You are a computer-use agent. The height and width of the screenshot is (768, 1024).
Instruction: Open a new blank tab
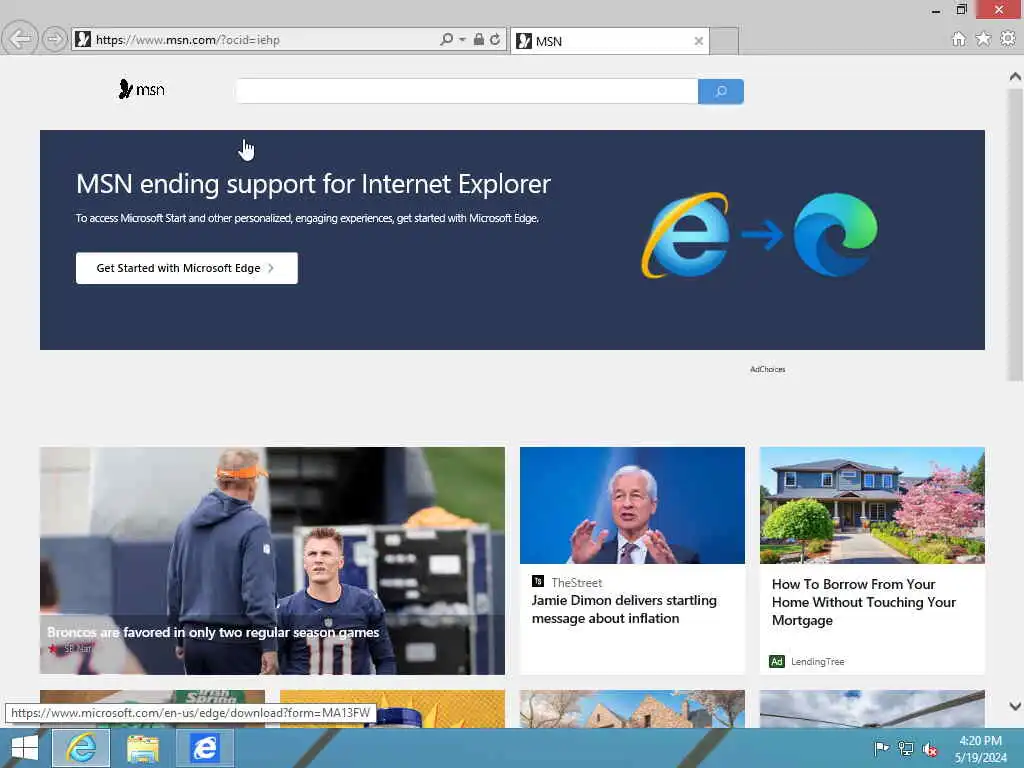coord(724,41)
